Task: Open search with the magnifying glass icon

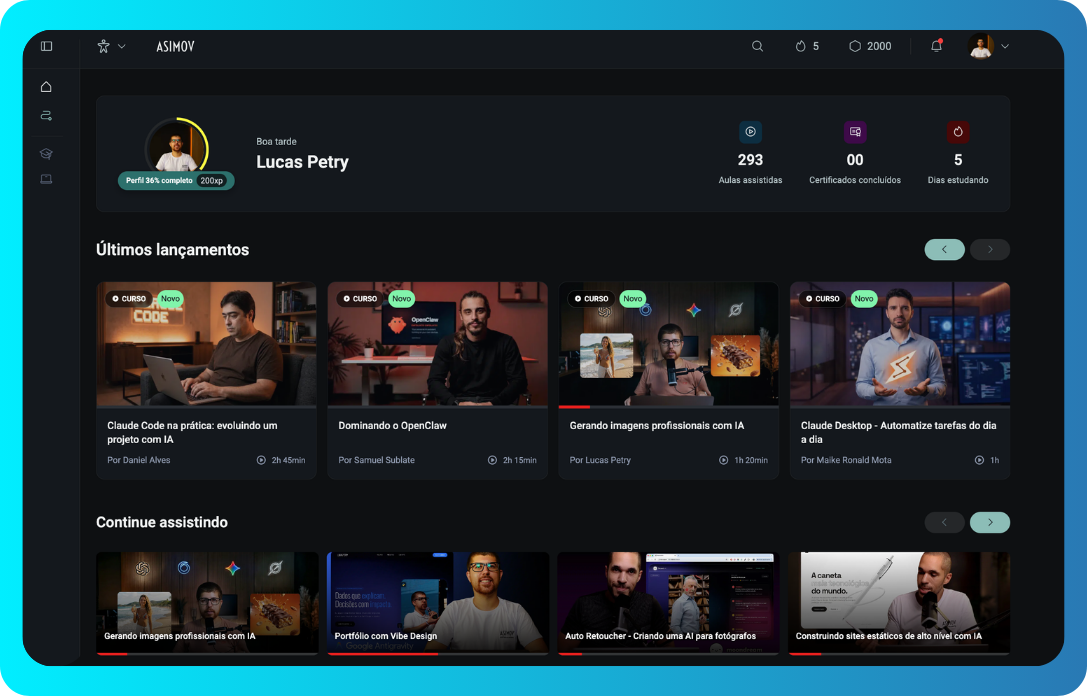Action: (757, 46)
